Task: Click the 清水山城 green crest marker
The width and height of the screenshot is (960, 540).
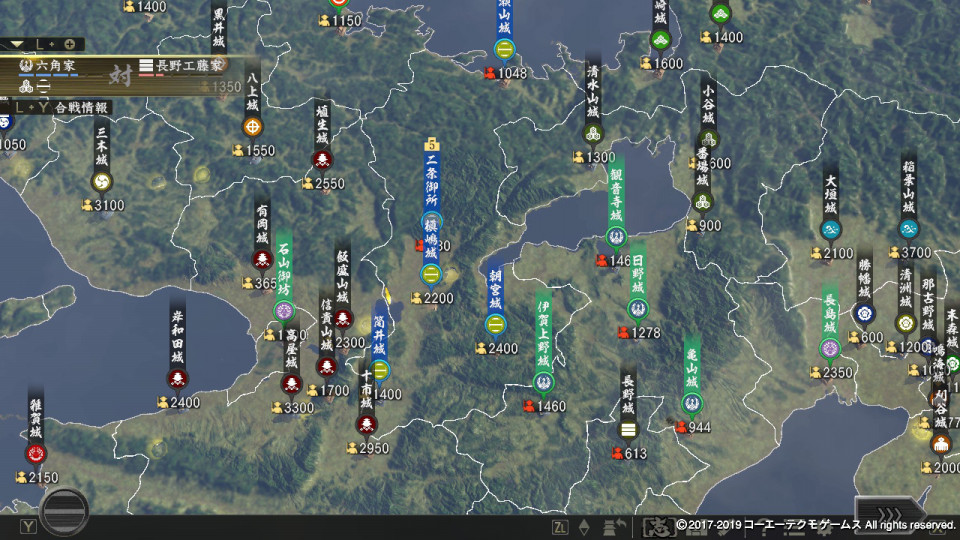Action: click(592, 133)
